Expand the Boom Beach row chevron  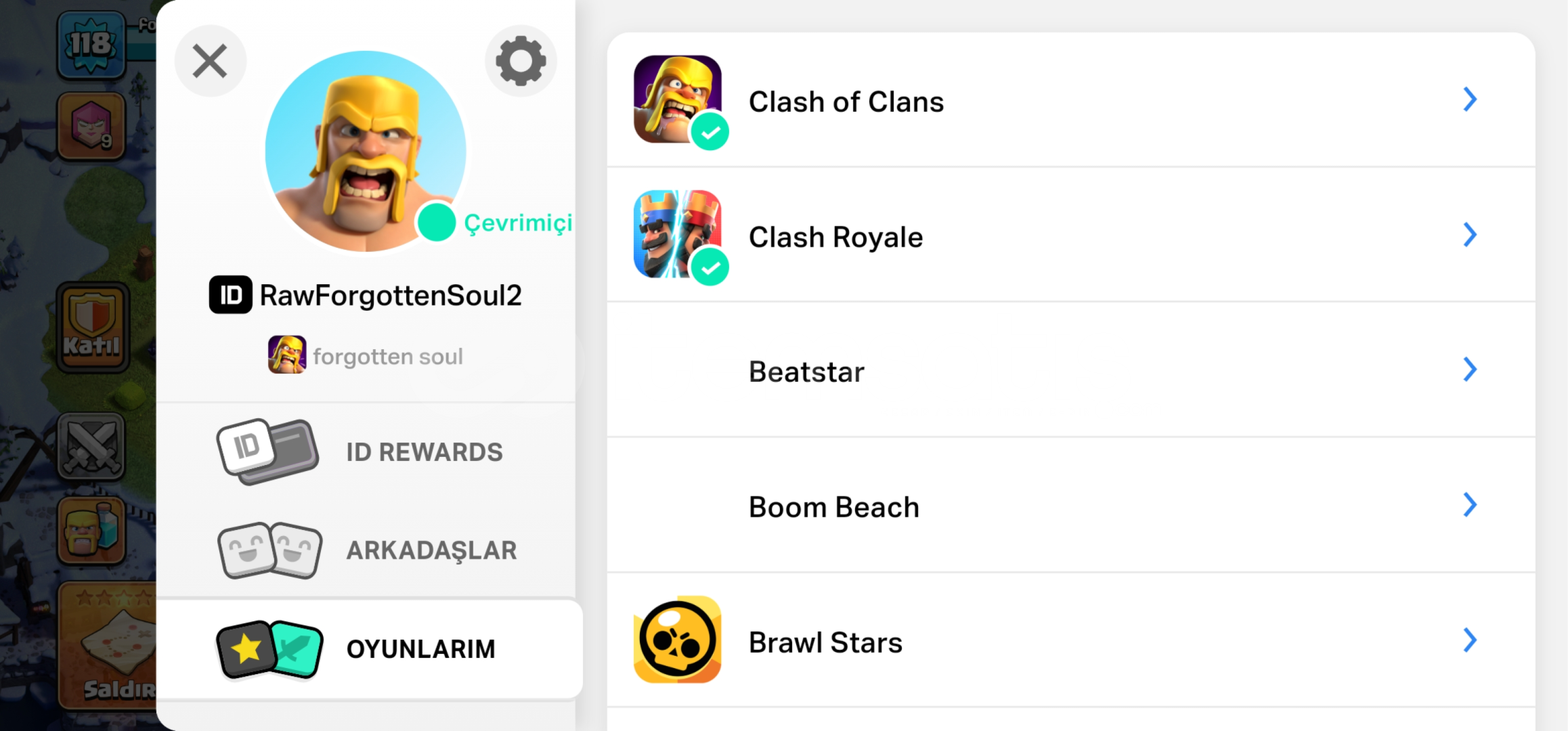coord(1469,505)
